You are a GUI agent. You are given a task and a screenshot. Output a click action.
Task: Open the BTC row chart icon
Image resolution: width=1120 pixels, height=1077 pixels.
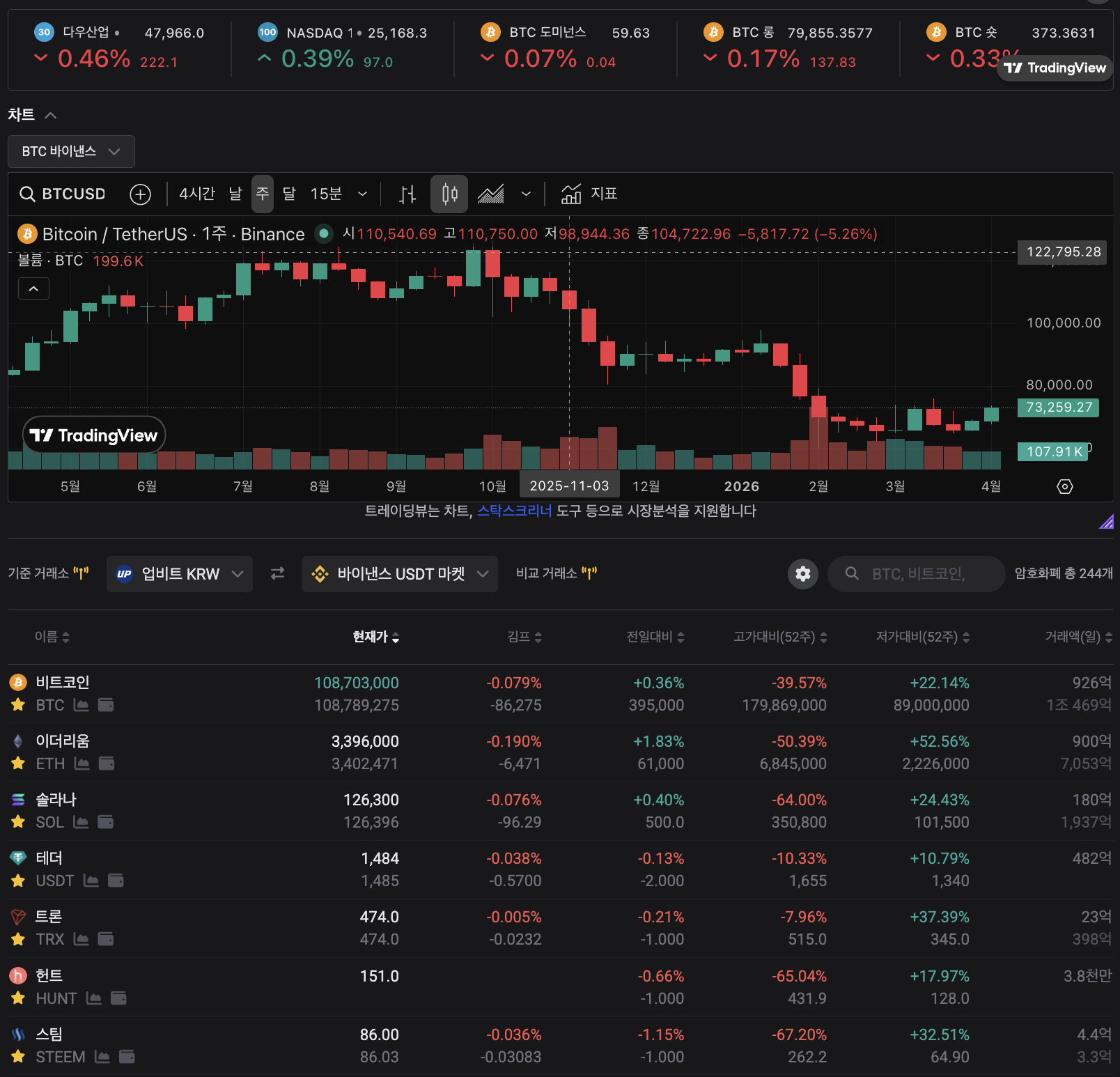click(81, 705)
